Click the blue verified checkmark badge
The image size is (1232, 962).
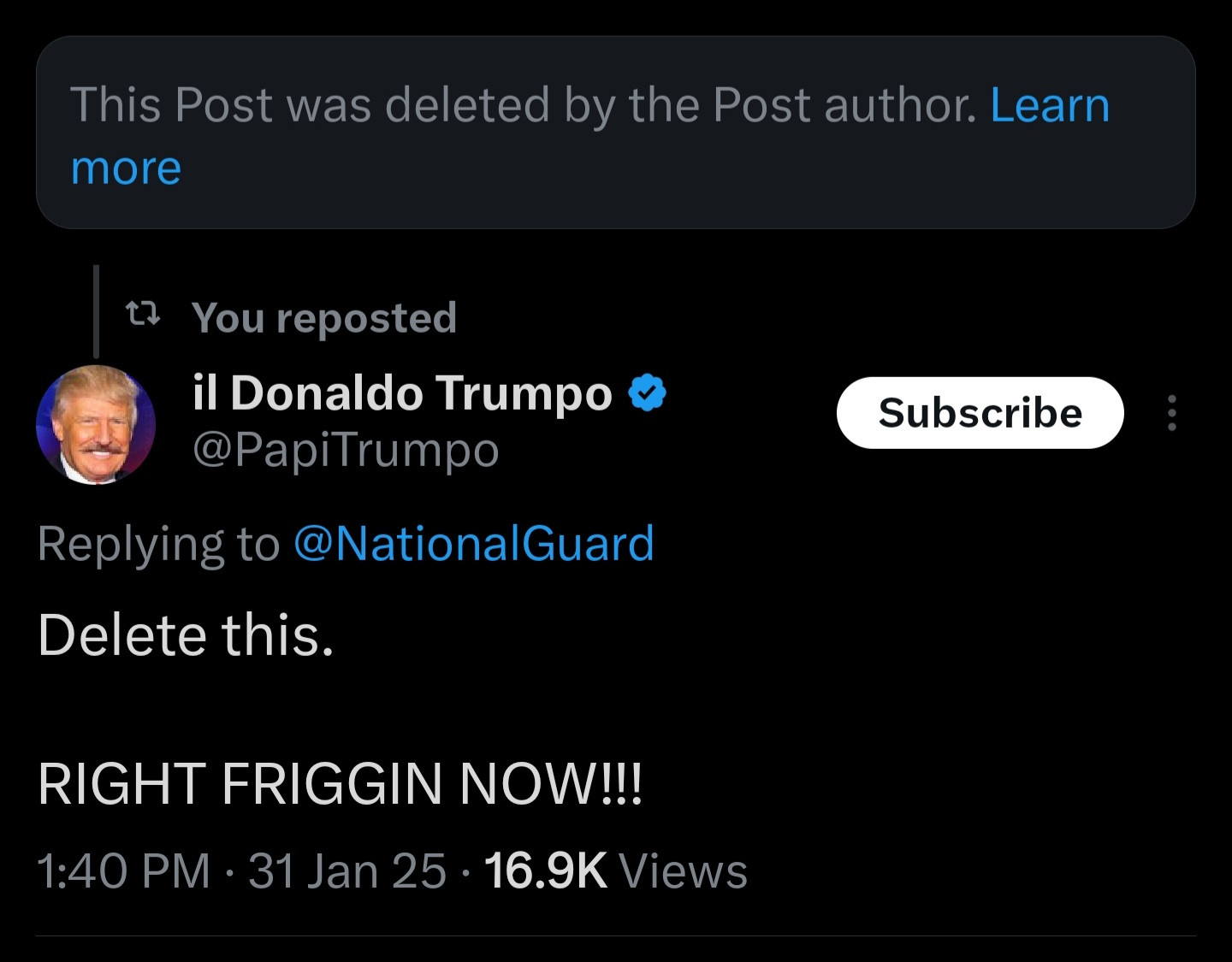pos(648,393)
